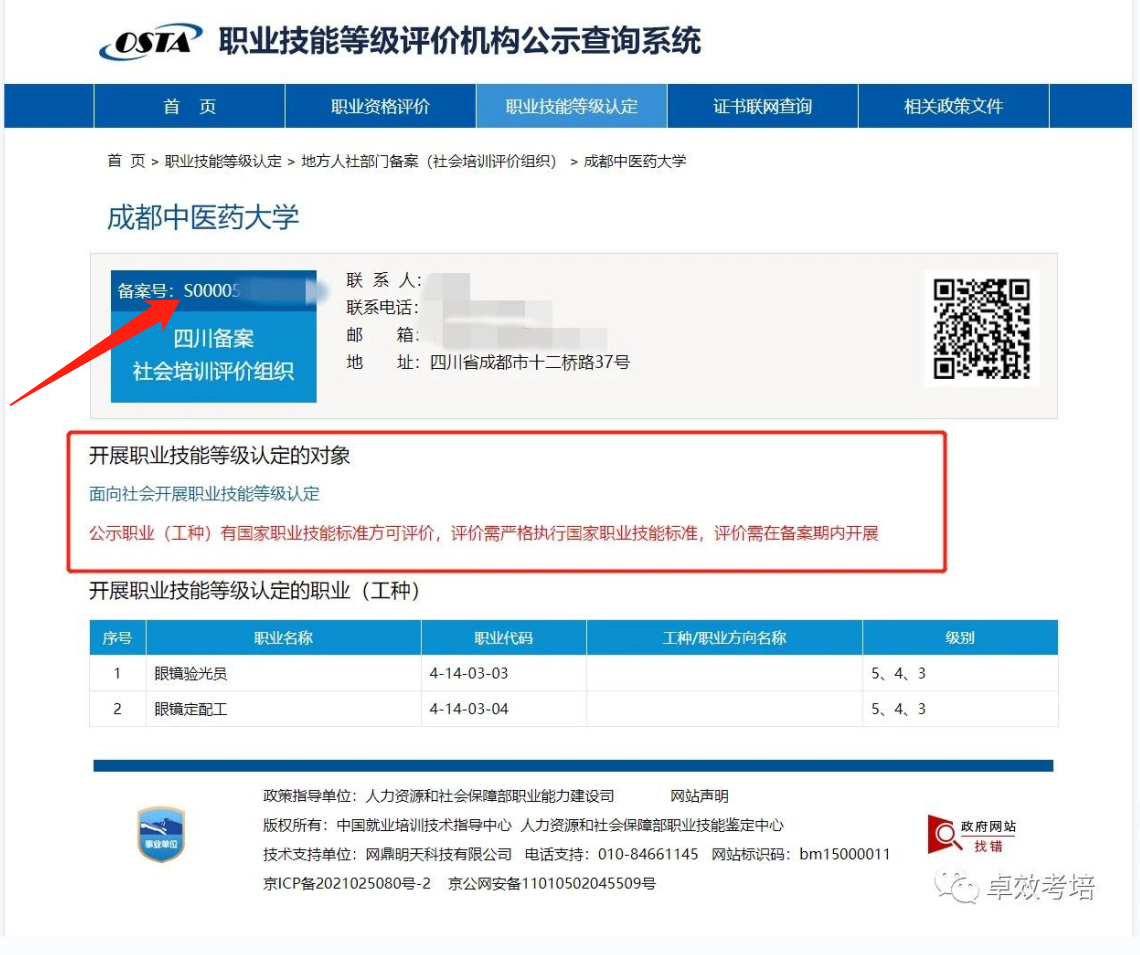Click the OSTA logo in header
This screenshot has width=1140, height=955.
point(150,43)
